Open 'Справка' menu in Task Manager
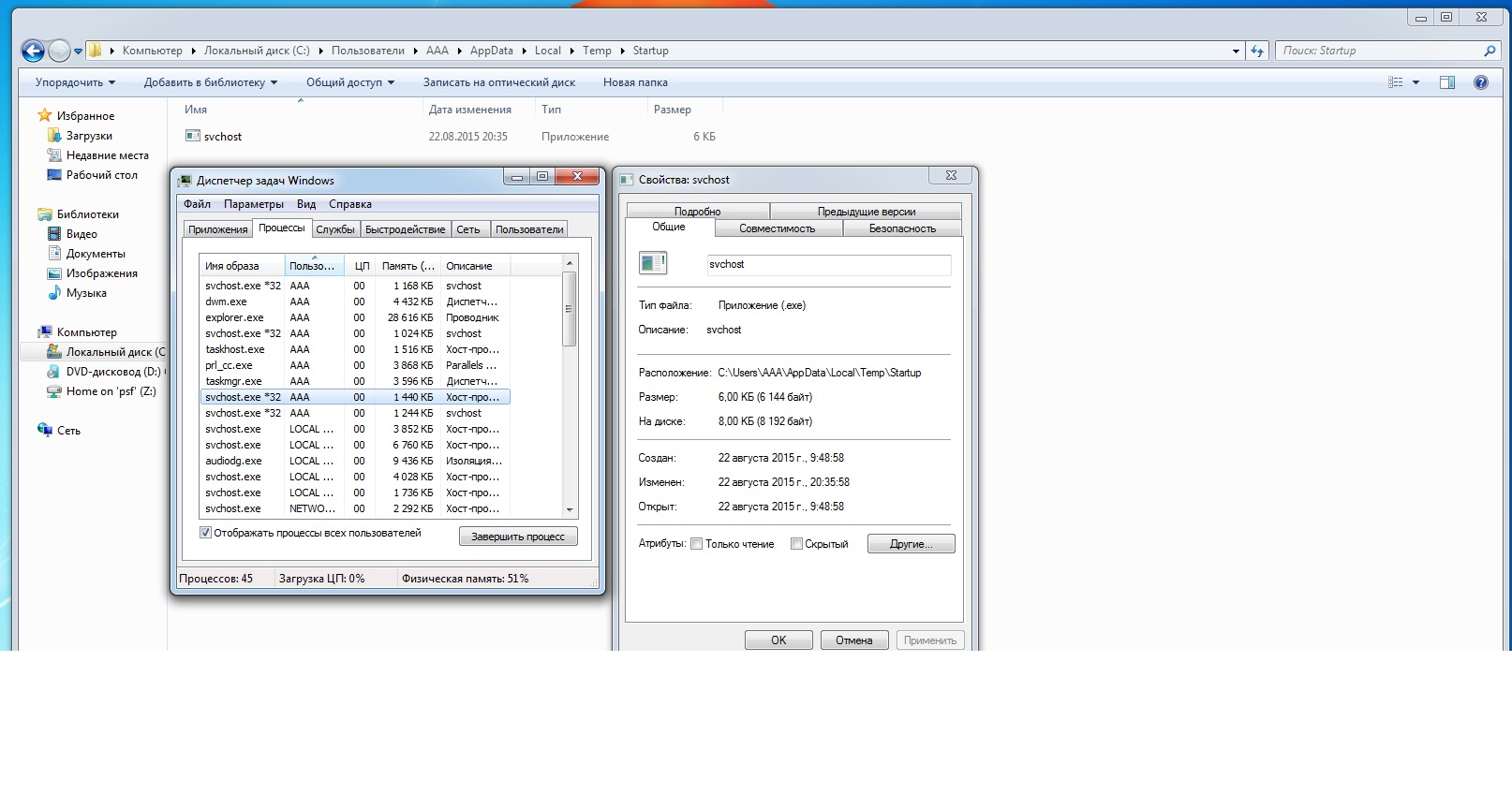The height and width of the screenshot is (809, 1512). [x=350, y=204]
